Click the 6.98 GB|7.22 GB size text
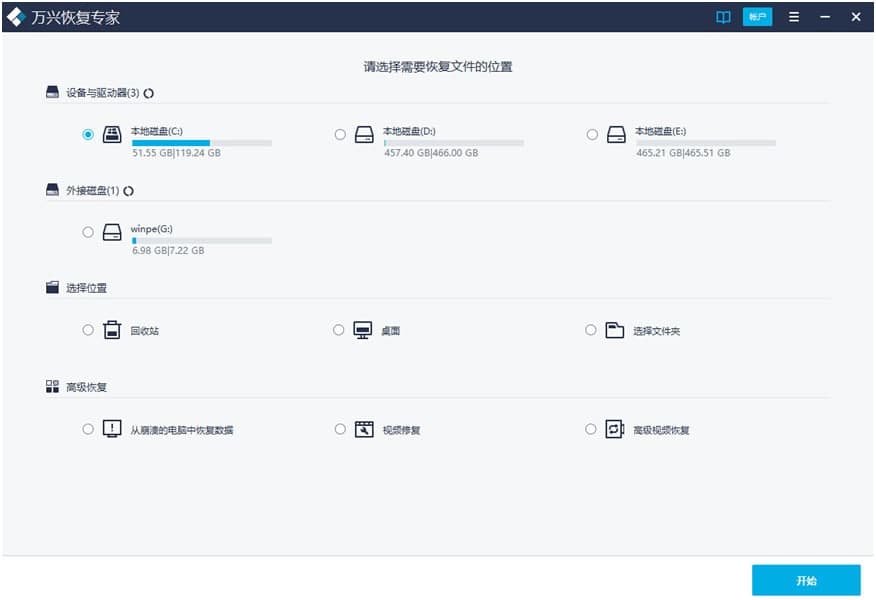Image resolution: width=876 pixels, height=600 pixels. pos(168,251)
